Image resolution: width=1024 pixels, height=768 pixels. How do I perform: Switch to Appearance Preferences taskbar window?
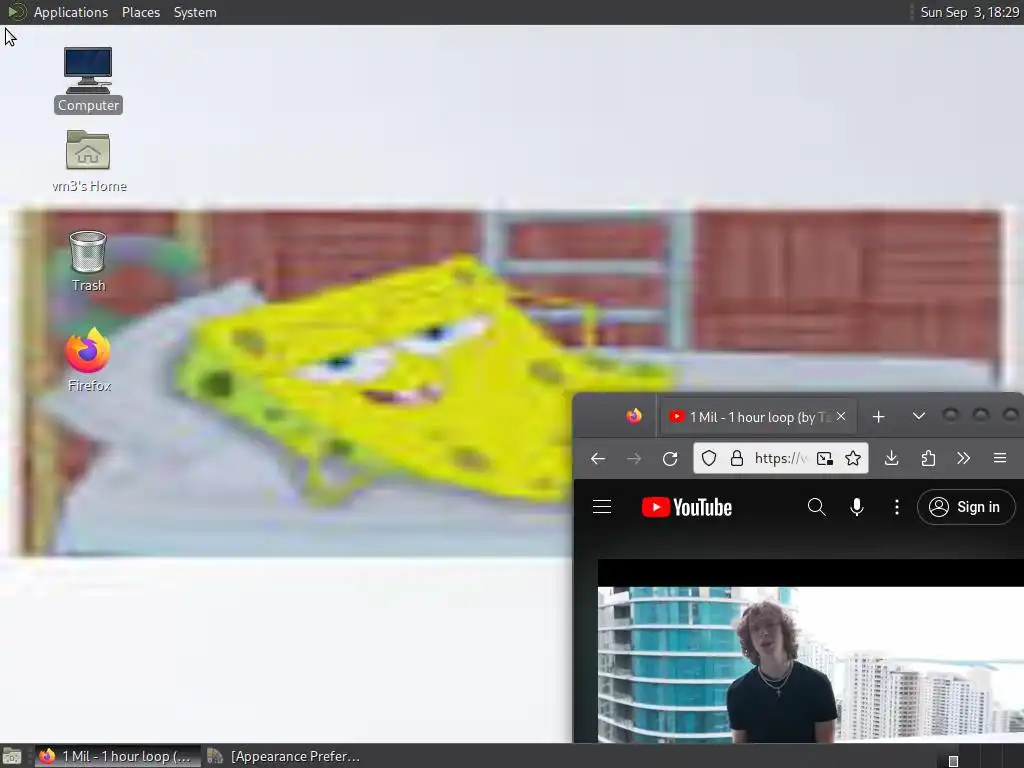pos(284,756)
